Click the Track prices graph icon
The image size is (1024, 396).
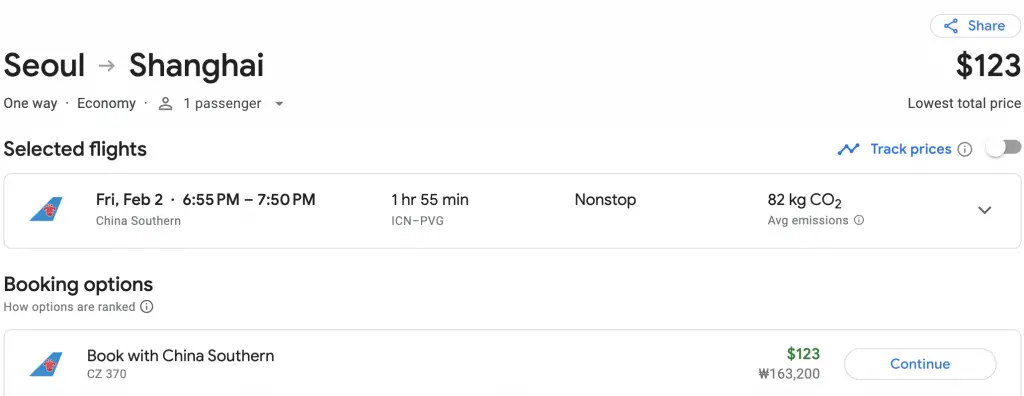click(x=848, y=150)
